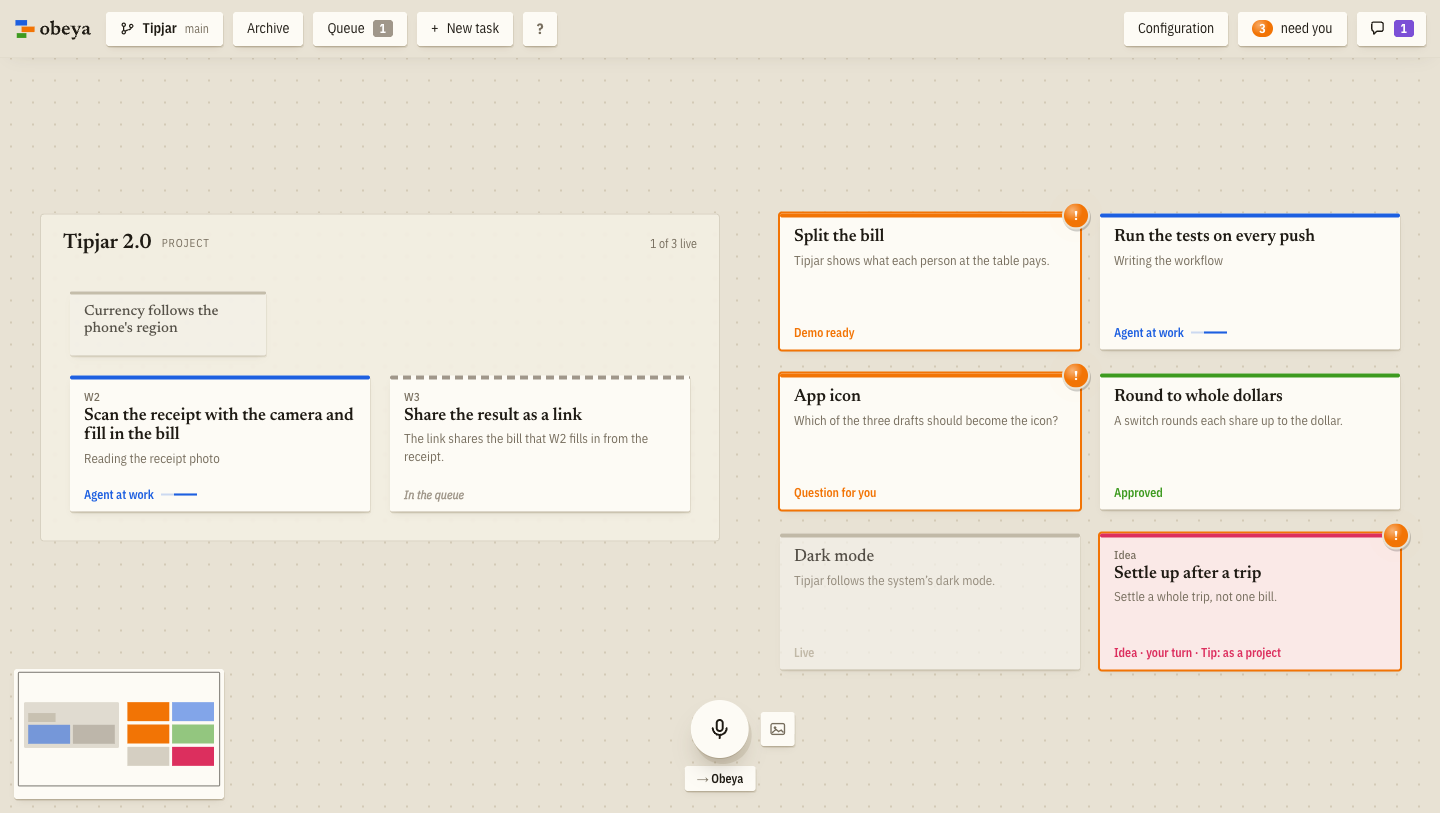1440x813 pixels.
Task: Open the Share the result as a link card
Action: tap(540, 443)
